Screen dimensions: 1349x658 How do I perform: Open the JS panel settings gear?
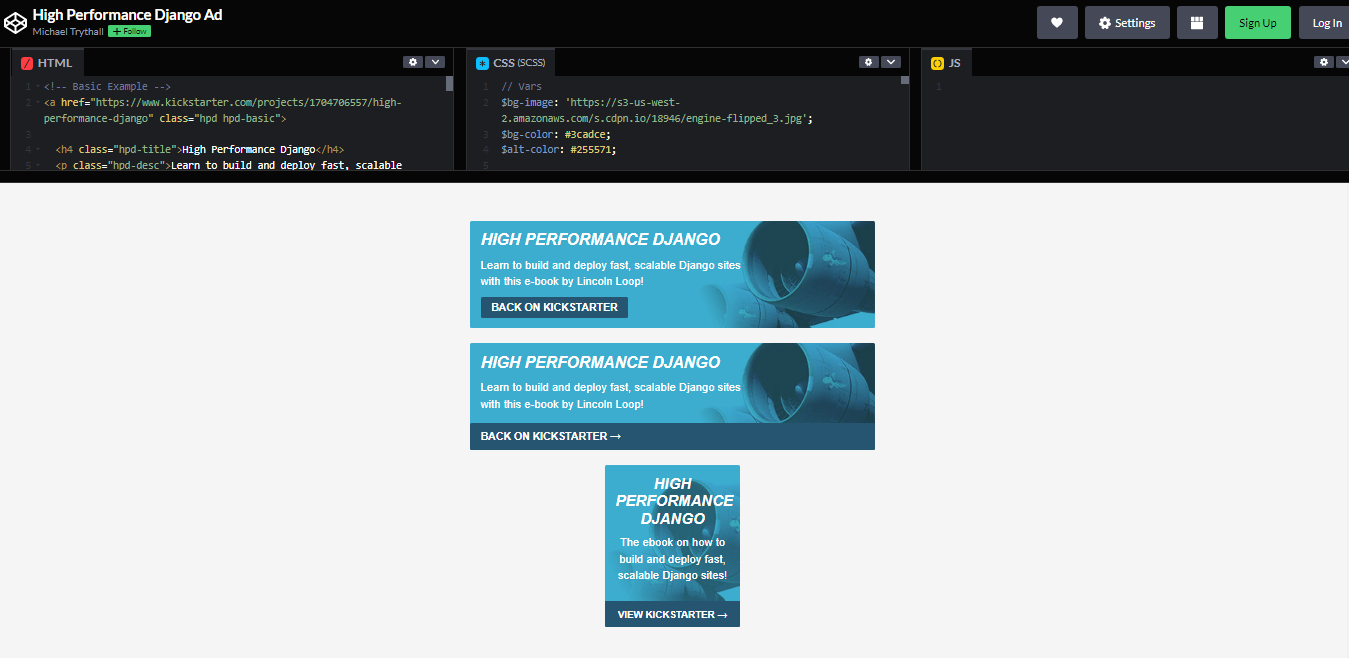[1323, 61]
